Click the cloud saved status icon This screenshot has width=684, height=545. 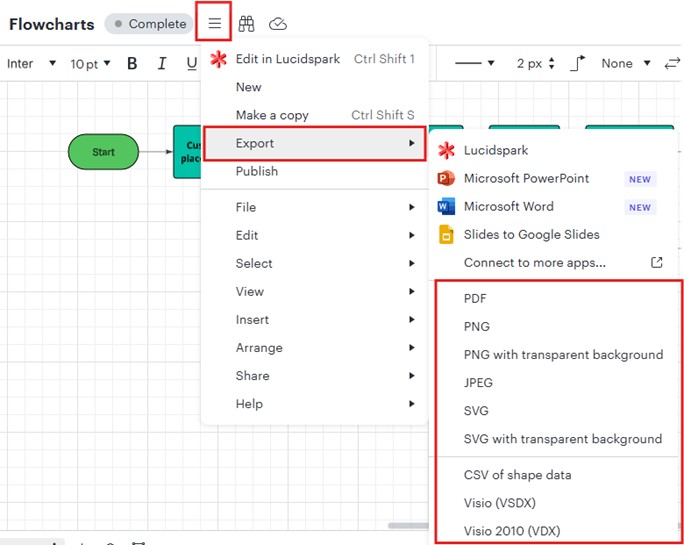[x=278, y=23]
